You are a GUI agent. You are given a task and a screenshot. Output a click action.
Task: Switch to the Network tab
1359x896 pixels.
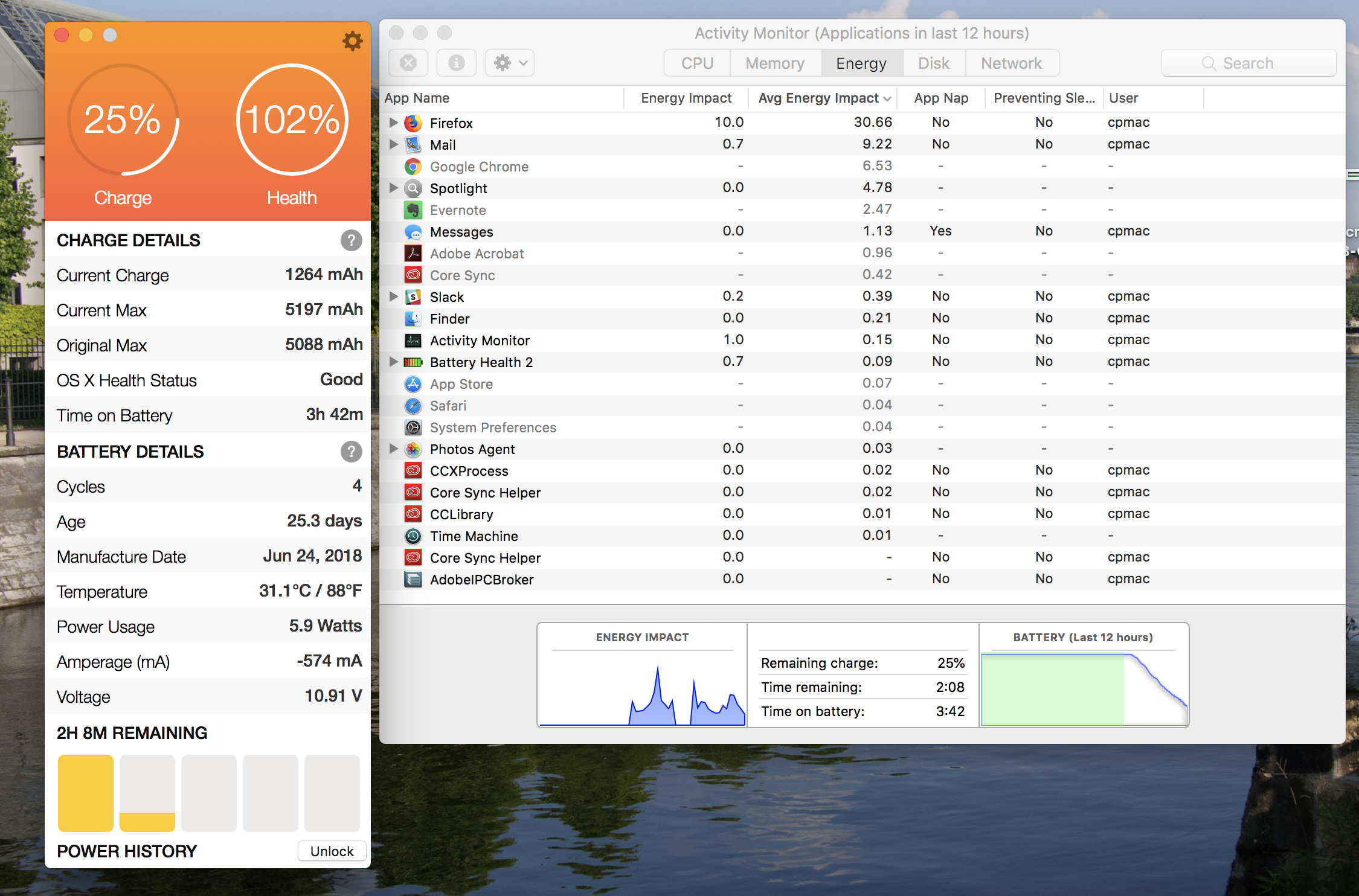click(1012, 63)
